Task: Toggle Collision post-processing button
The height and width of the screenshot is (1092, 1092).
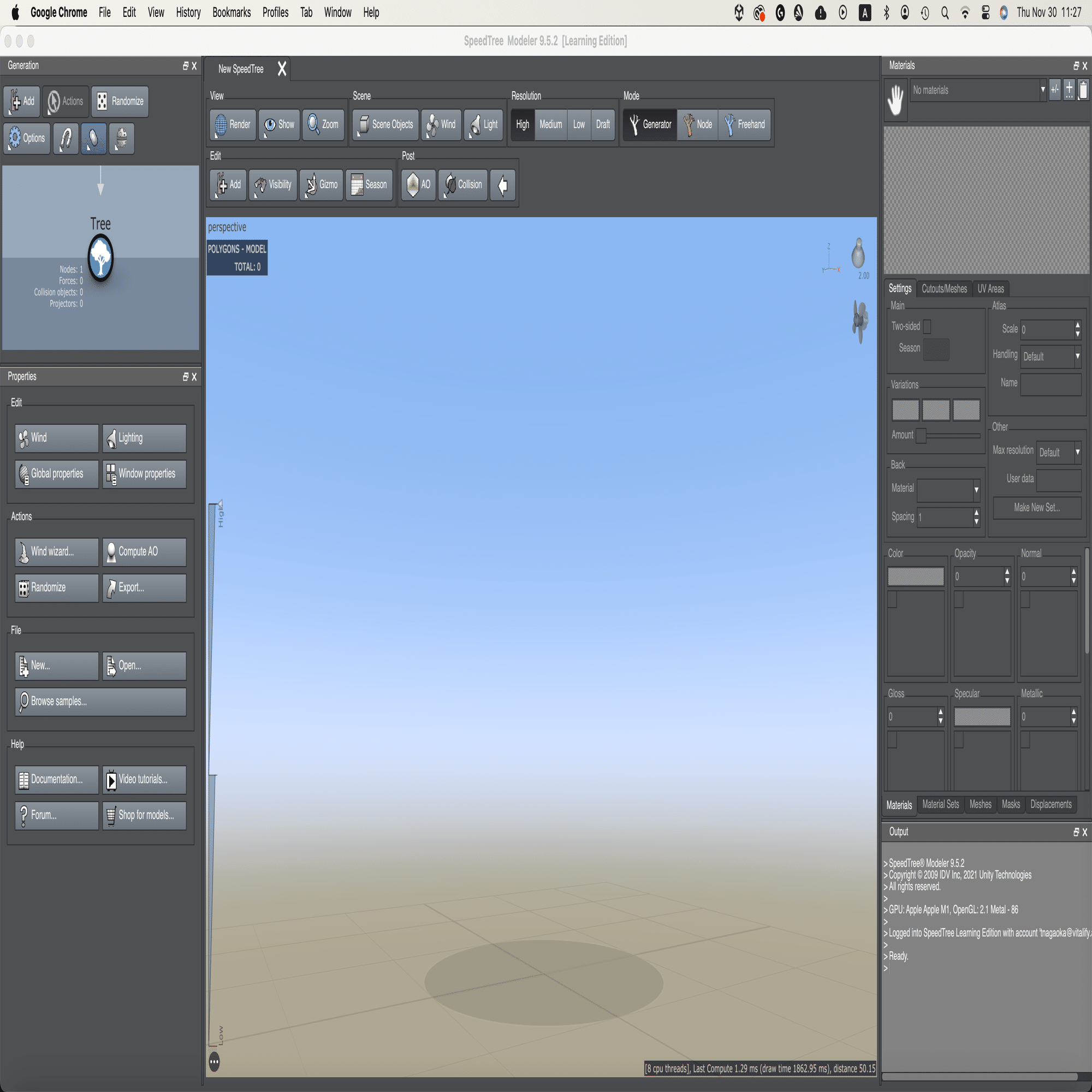Action: pyautogui.click(x=463, y=185)
